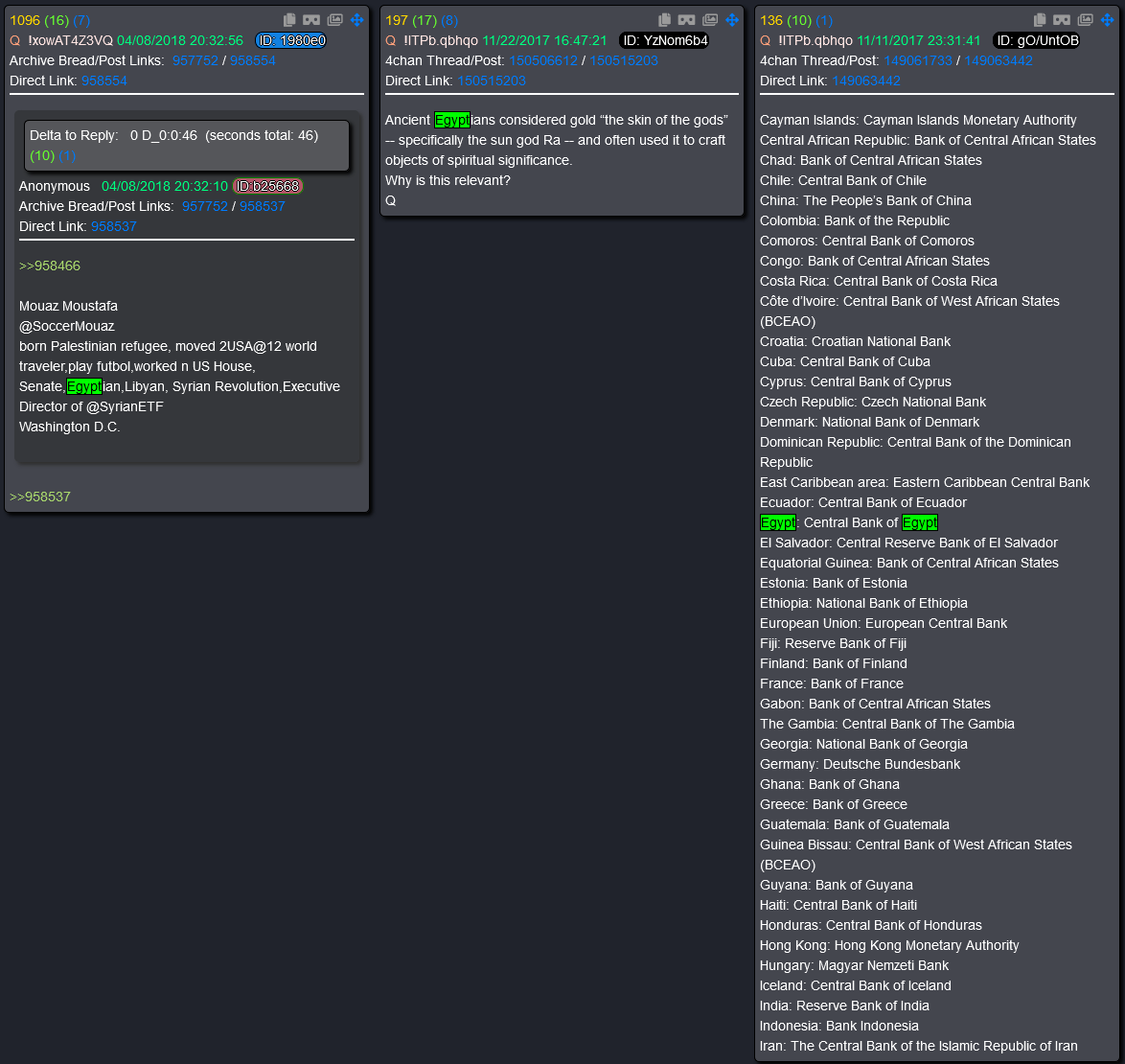Screen dimensions: 1125x1064
Task: Click the Q search icon on post 197
Action: click(x=391, y=41)
